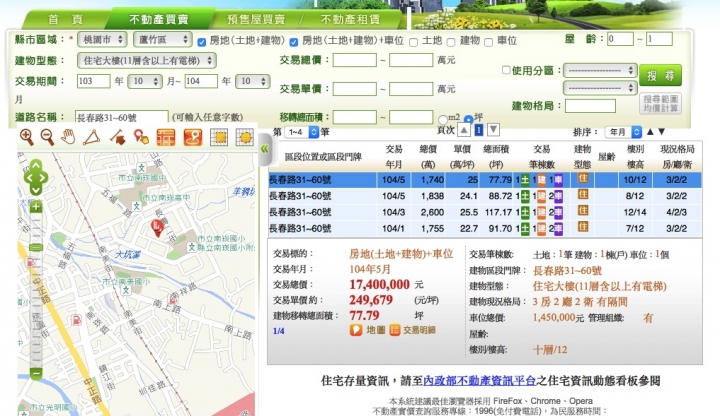Pan map up with green arrow
The height and width of the screenshot is (416, 720).
36,165
